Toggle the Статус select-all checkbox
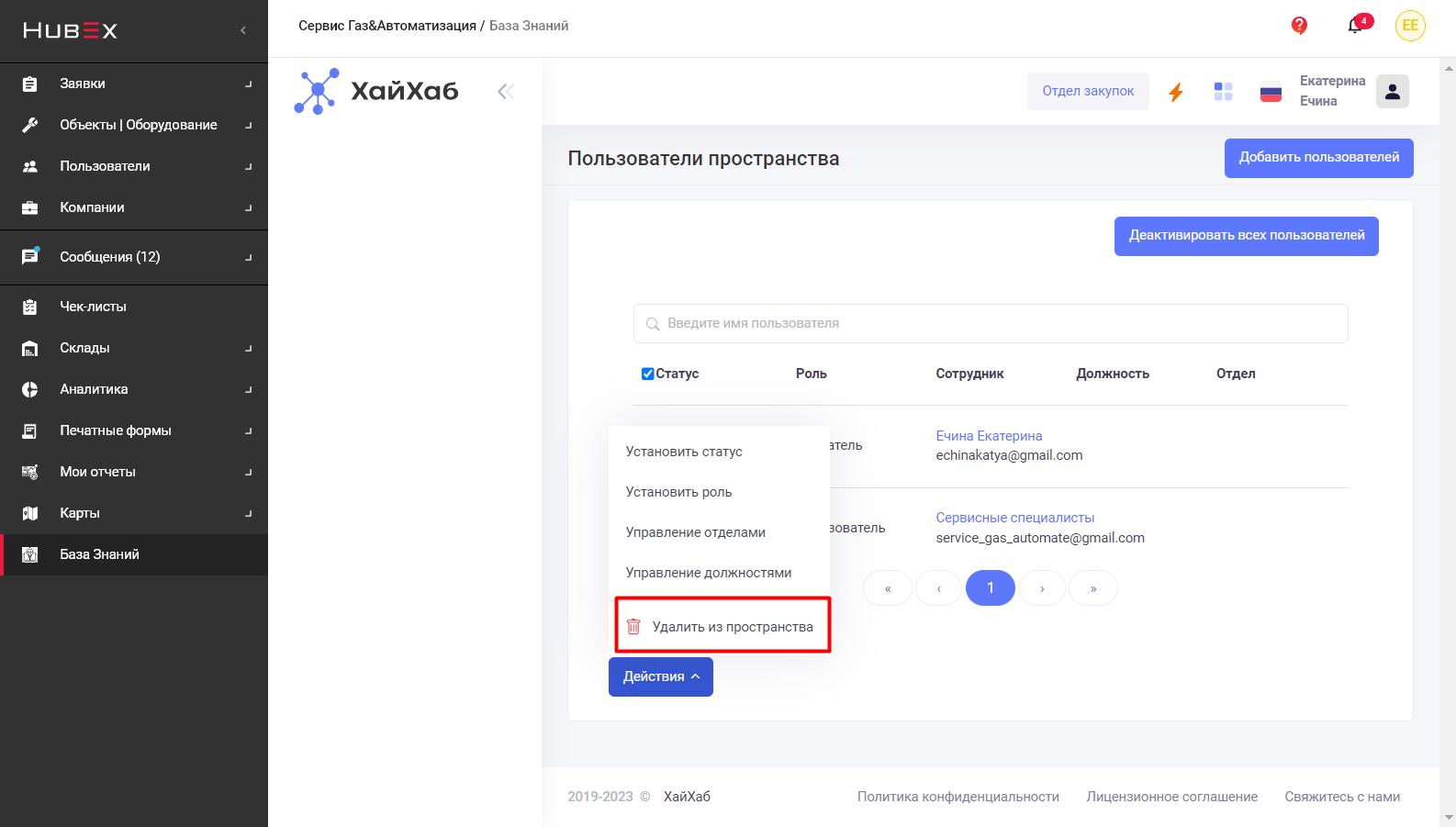 (x=647, y=374)
